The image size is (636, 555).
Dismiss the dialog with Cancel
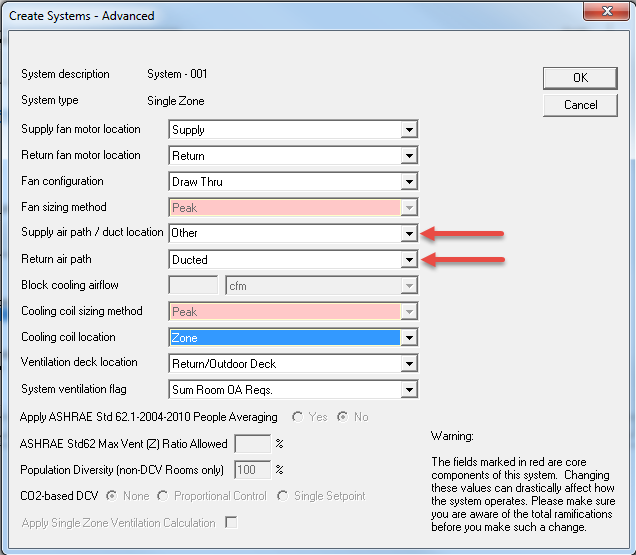coord(580,105)
